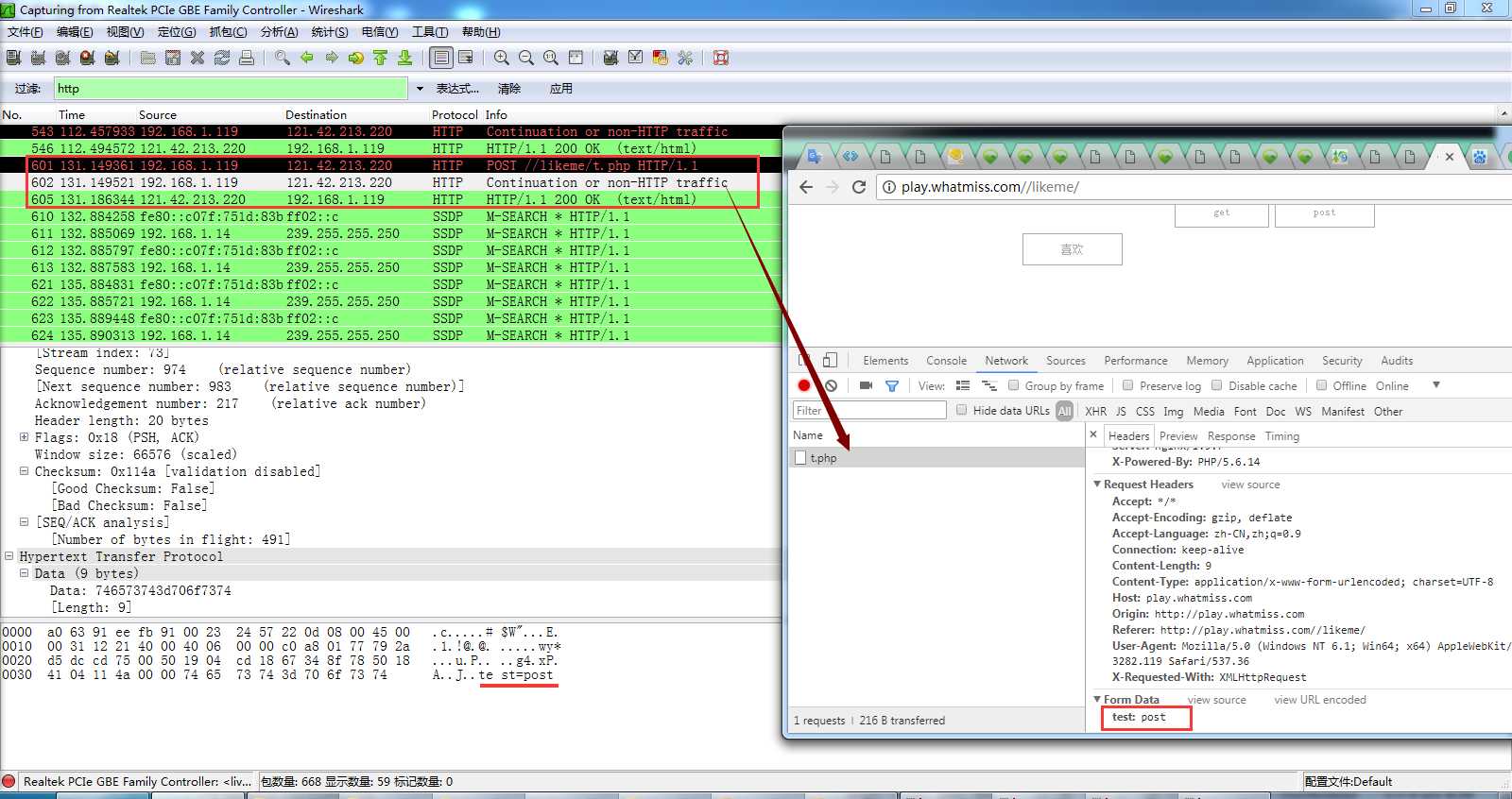Select the t.php request row
The image size is (1512, 799).
click(x=823, y=458)
